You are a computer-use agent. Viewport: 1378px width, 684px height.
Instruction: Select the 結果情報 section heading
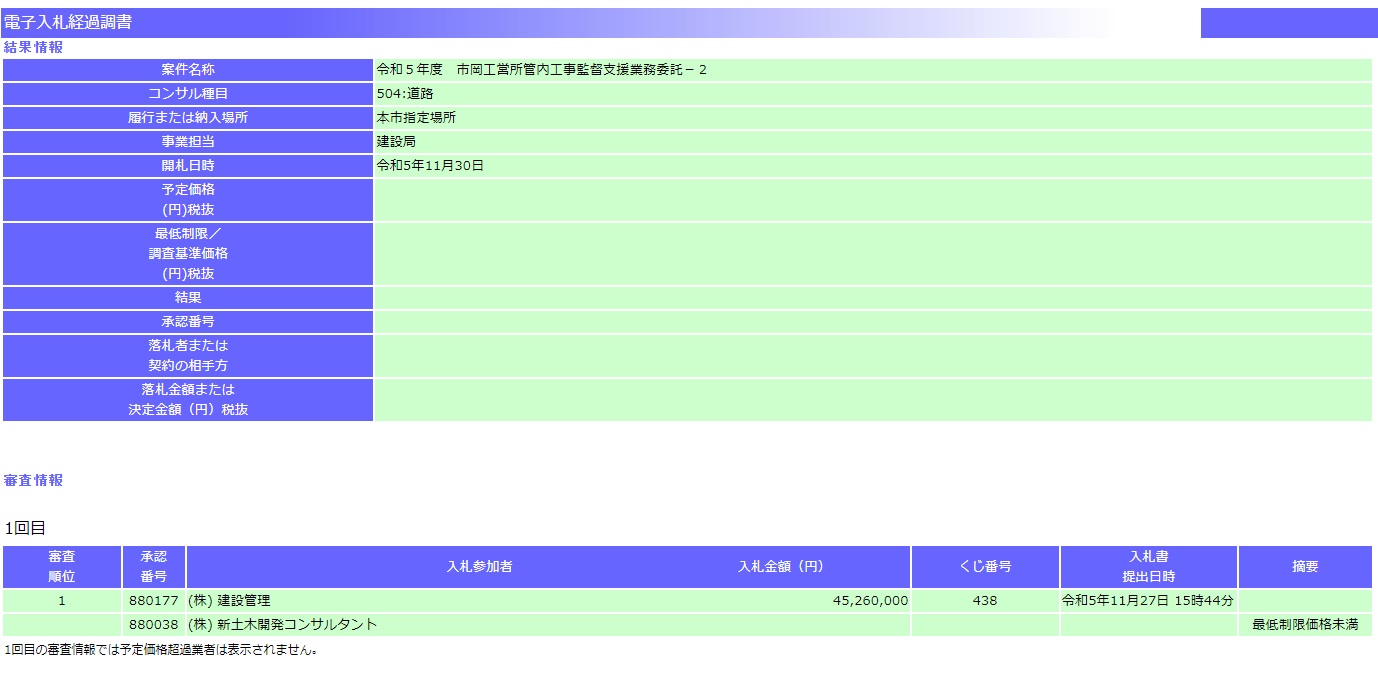point(33,47)
